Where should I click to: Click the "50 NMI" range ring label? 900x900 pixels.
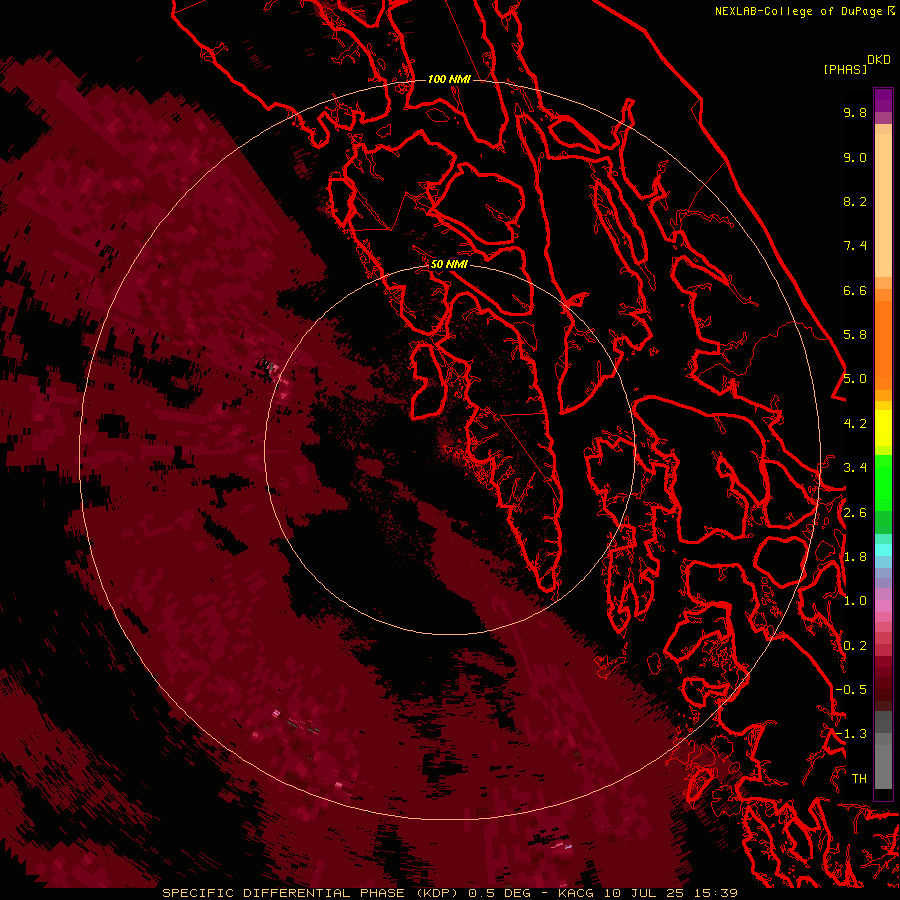click(x=449, y=264)
